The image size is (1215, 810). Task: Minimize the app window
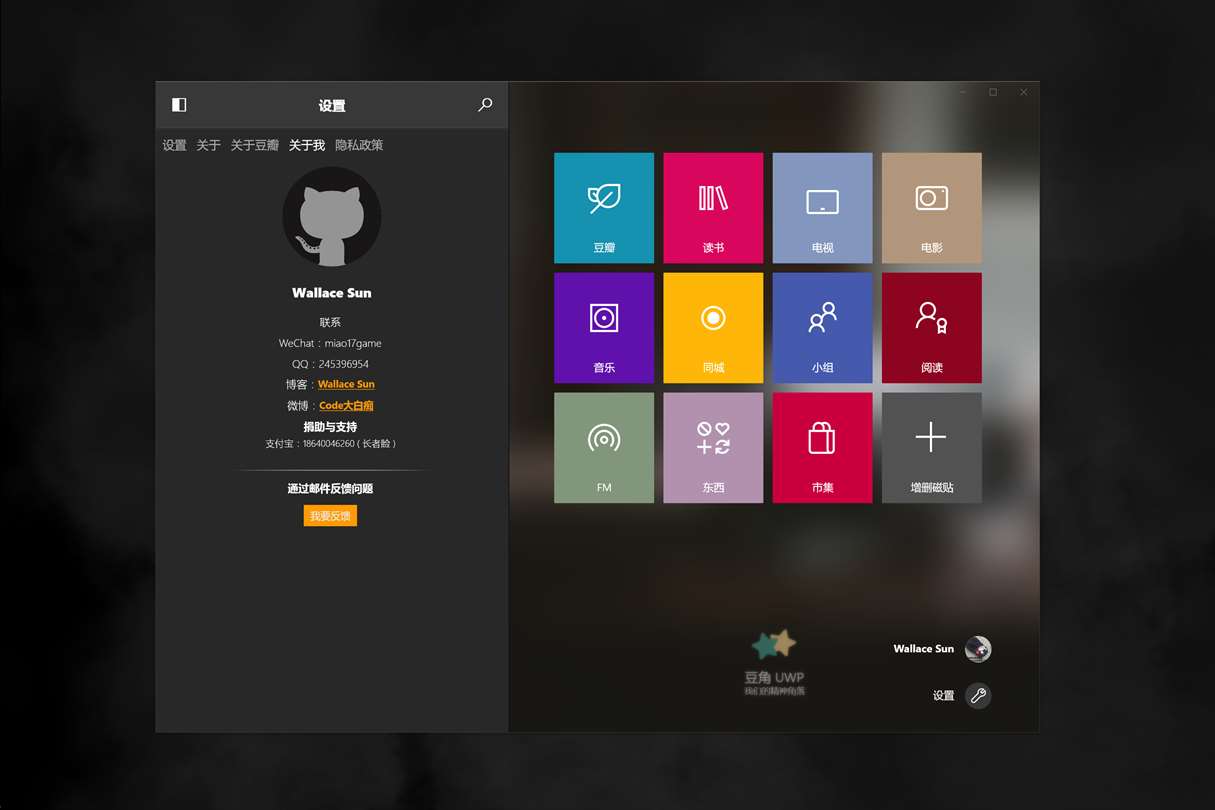tap(963, 92)
